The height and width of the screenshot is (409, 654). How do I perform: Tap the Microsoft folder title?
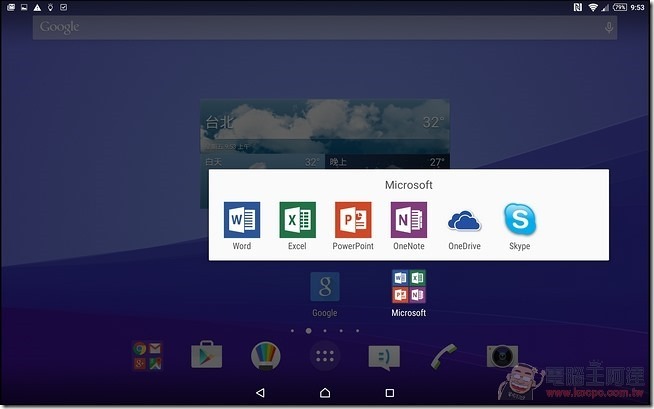[x=409, y=185]
